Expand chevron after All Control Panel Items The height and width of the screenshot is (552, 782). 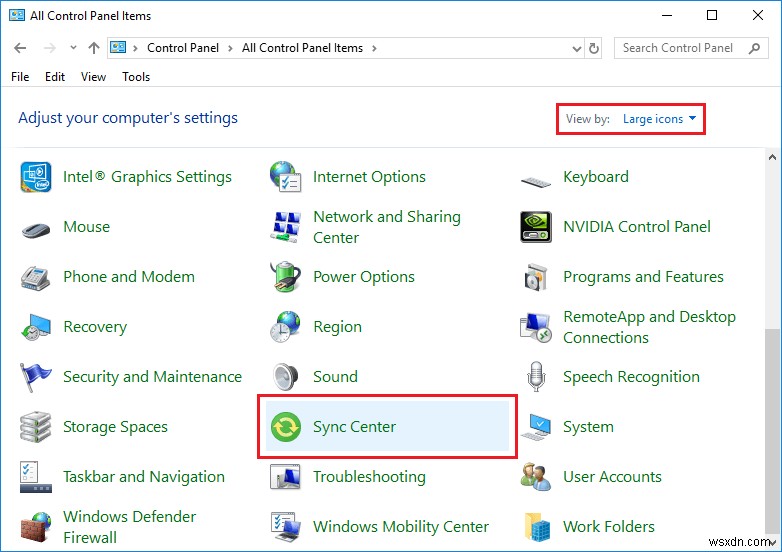374,48
